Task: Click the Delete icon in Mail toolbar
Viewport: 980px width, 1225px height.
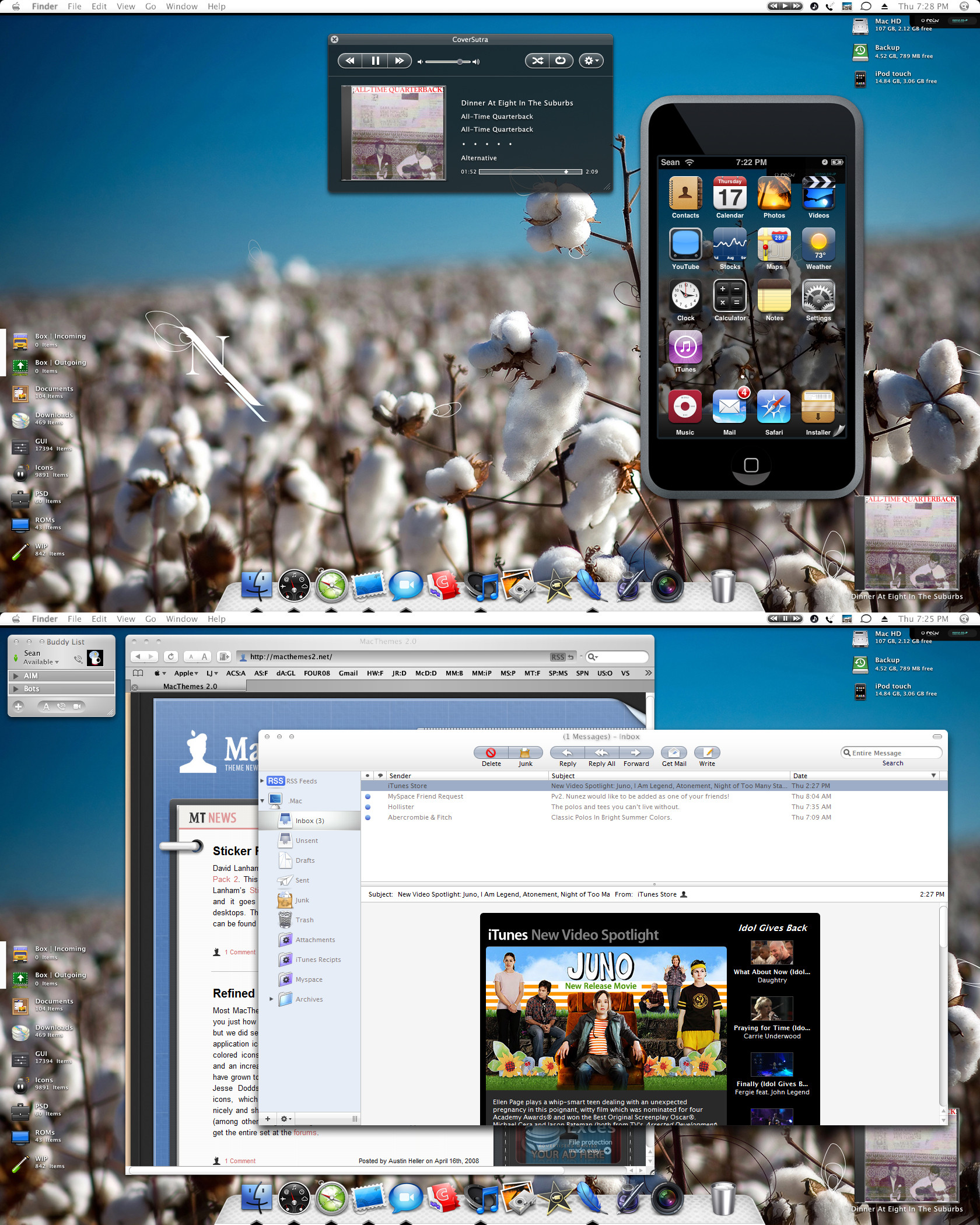Action: [x=491, y=752]
